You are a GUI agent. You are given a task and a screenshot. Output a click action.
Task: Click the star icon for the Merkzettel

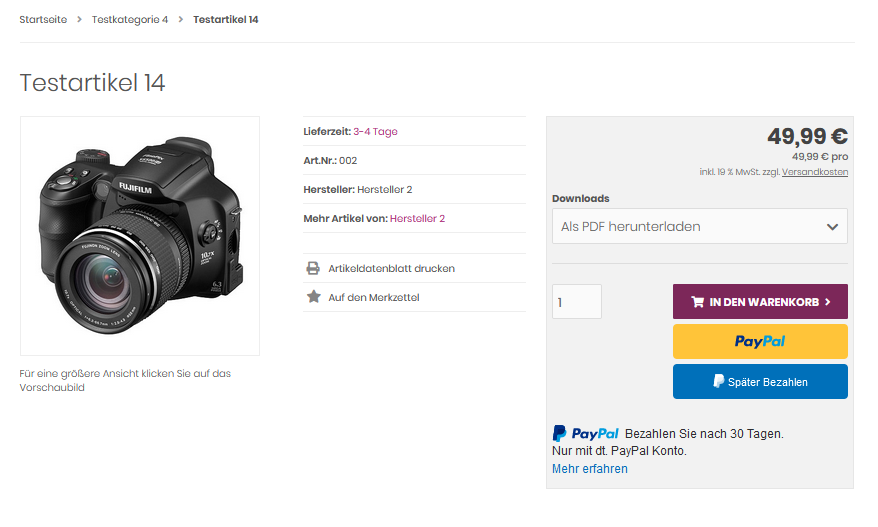[x=313, y=297]
